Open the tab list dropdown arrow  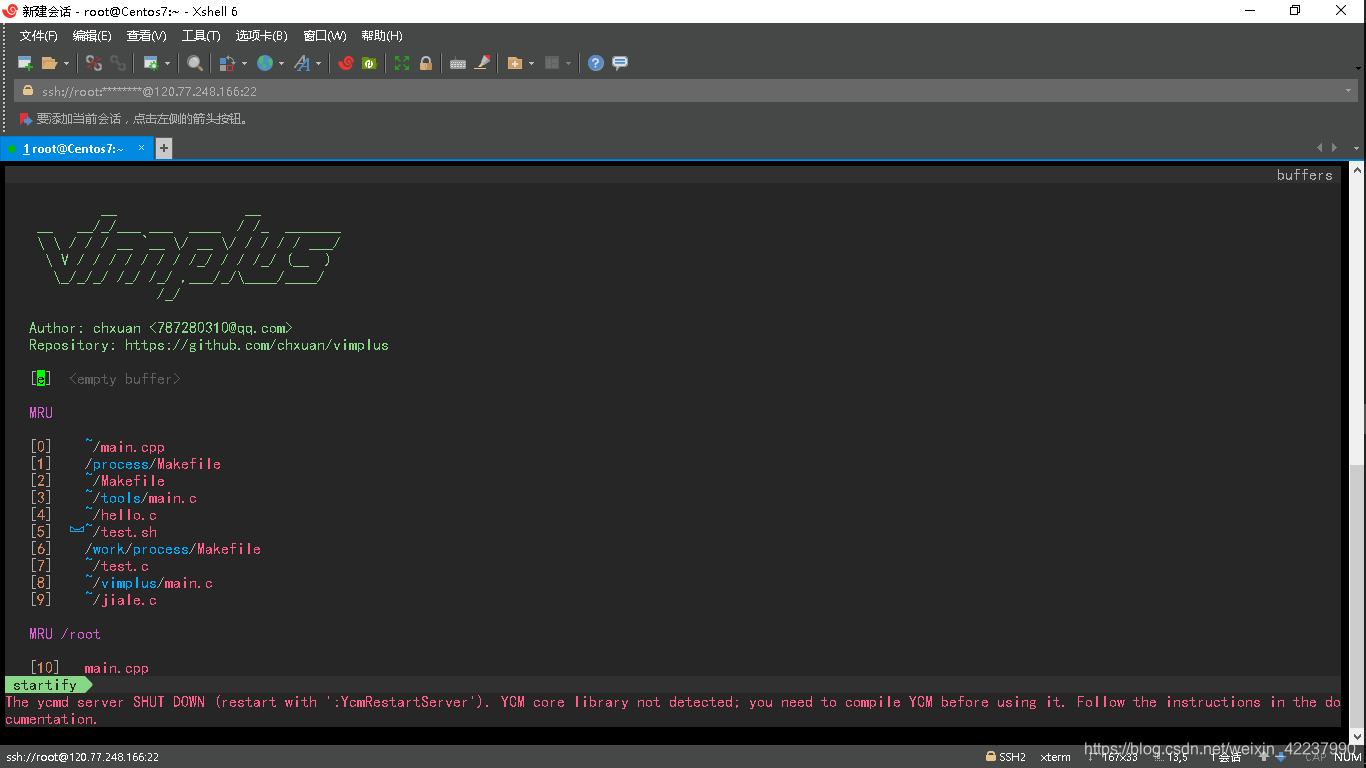[1357, 148]
